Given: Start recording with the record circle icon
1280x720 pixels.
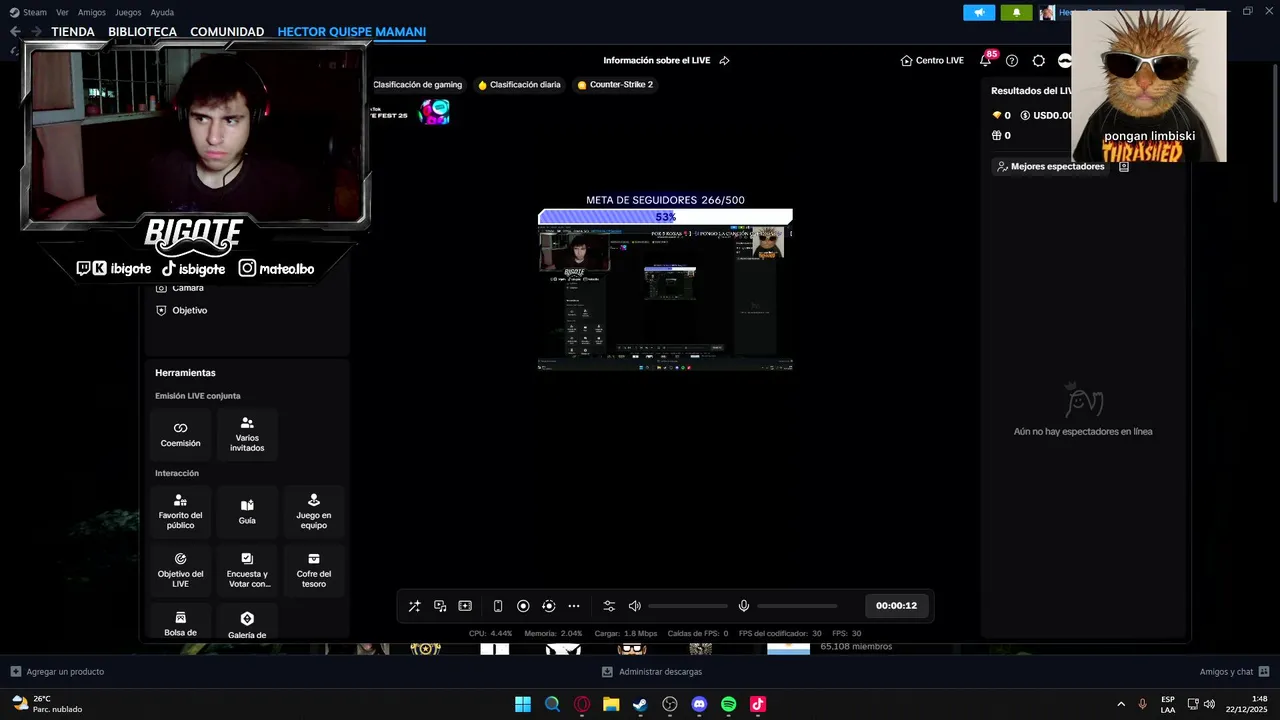Looking at the screenshot, I should point(523,606).
